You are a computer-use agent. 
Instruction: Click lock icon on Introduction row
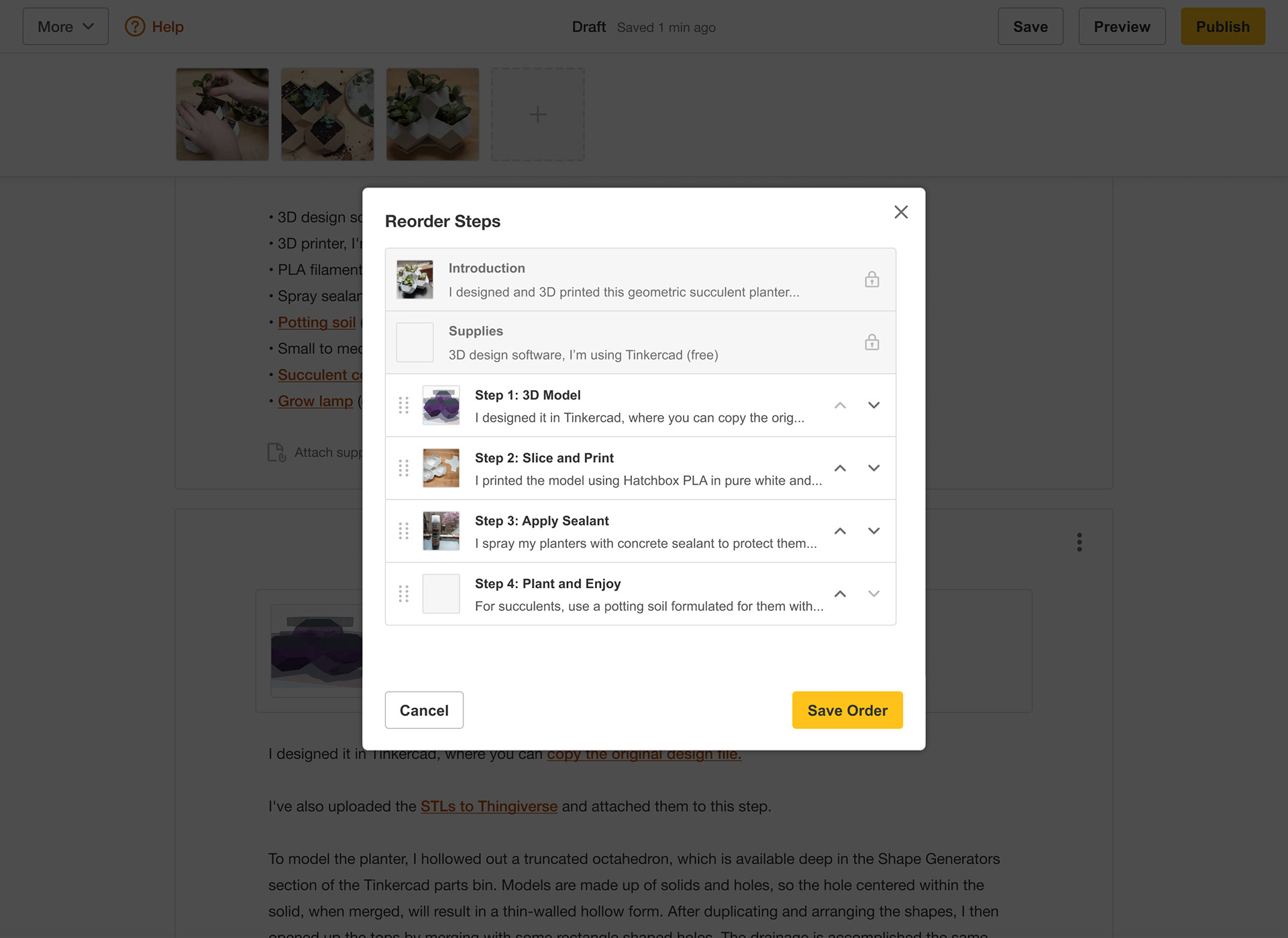(871, 280)
